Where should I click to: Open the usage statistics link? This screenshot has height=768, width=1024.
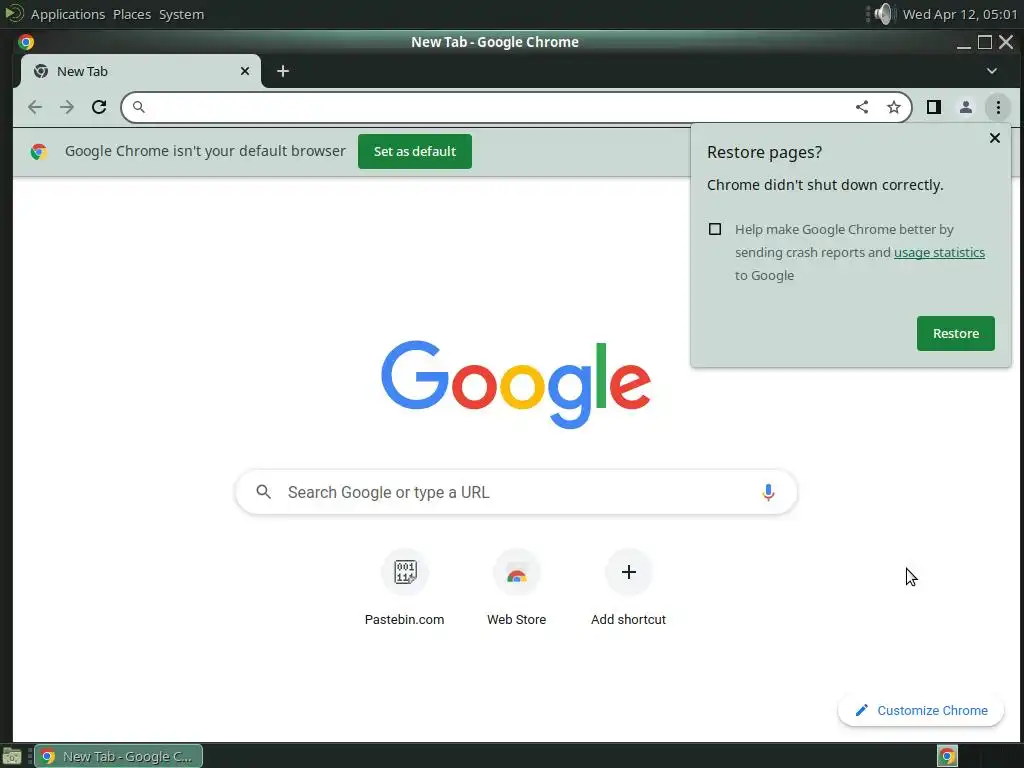(939, 253)
